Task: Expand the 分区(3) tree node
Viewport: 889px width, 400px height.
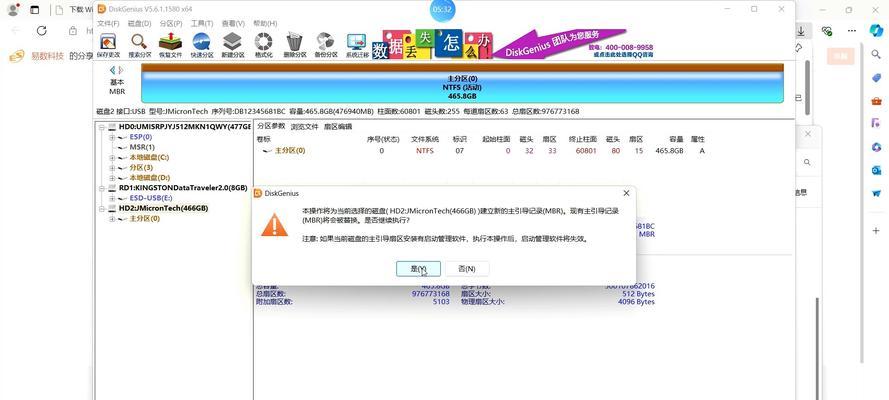Action: pos(112,168)
